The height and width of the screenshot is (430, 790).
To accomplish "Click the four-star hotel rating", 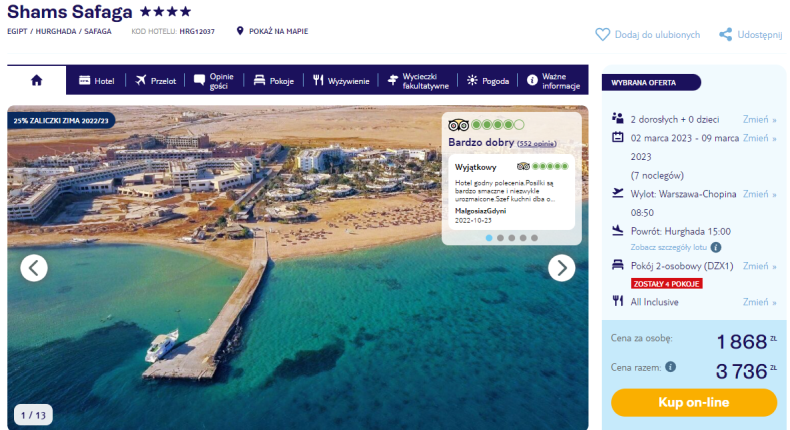I will pos(166,11).
